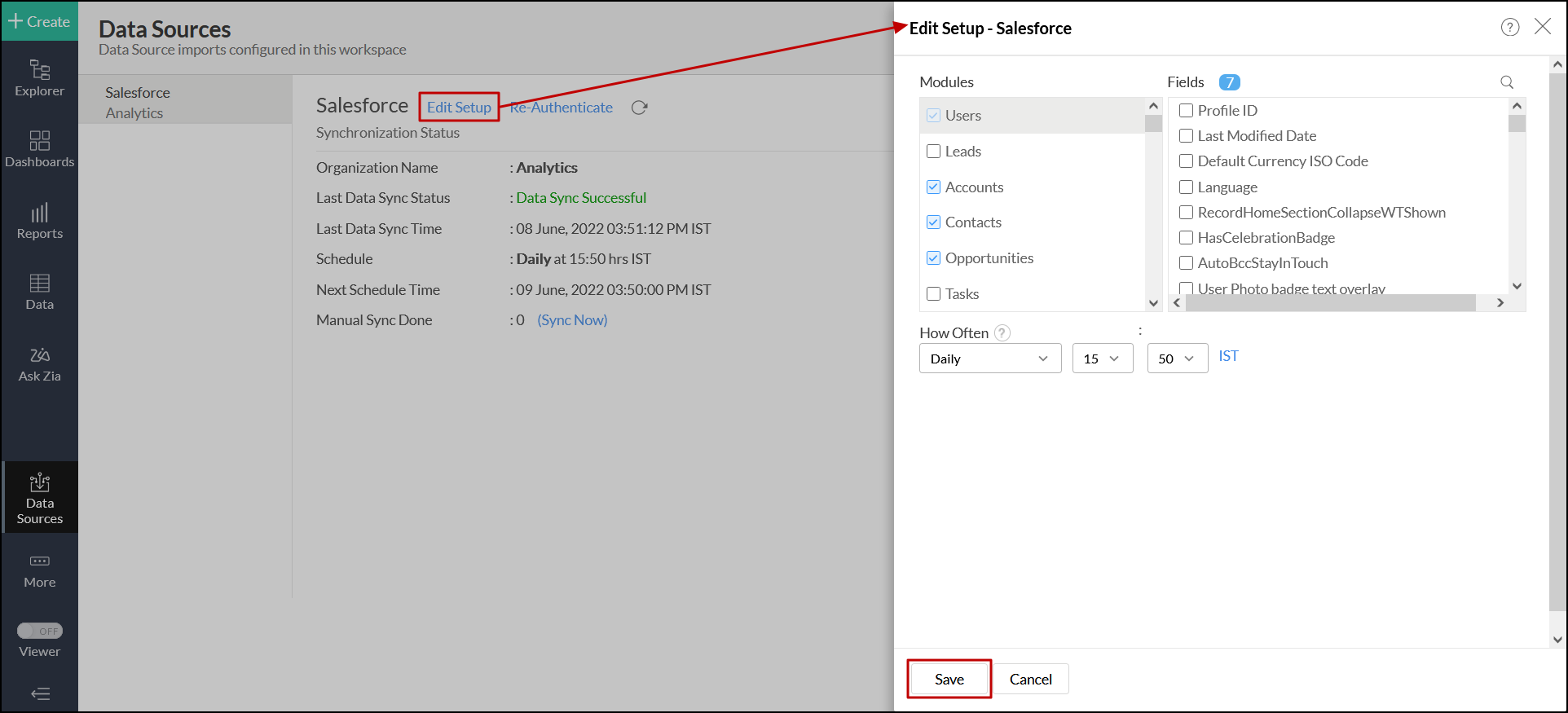Open the minutes dropdown showing 50
The height and width of the screenshot is (713, 1568).
coord(1177,359)
